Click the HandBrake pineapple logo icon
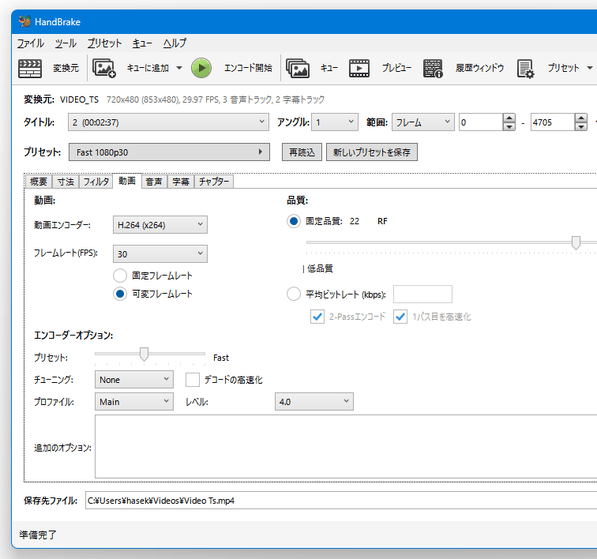Viewport: 597px width, 559px height. point(25,22)
